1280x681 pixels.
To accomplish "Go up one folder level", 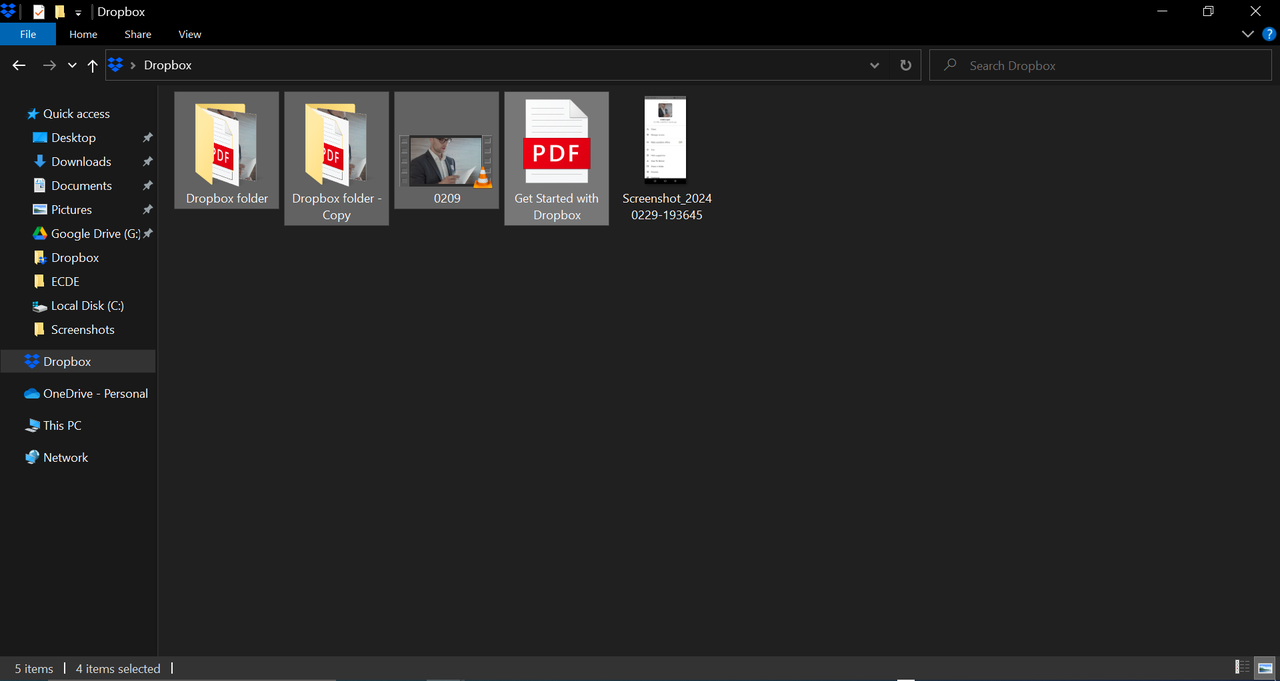I will pos(93,65).
